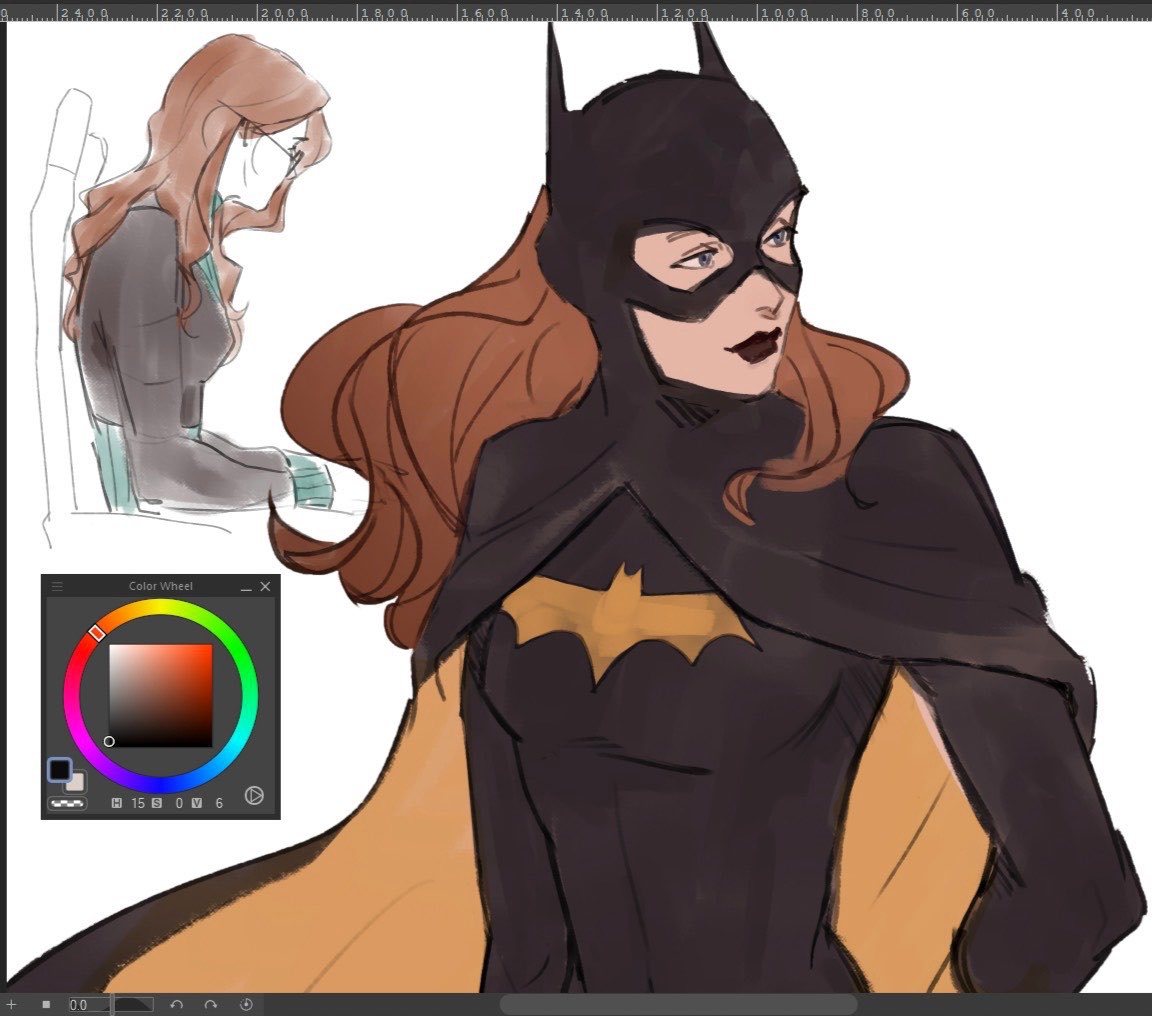Click the hue ring handle on color wheel
This screenshot has height=1016, width=1152.
click(x=96, y=633)
